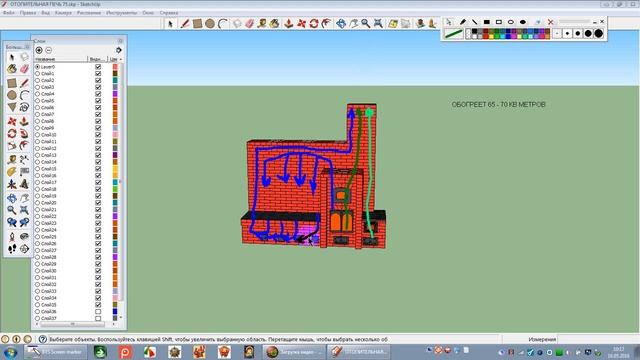The image size is (640, 360).
Task: Select the Scale tool in left tool panel
Action: coord(12,146)
